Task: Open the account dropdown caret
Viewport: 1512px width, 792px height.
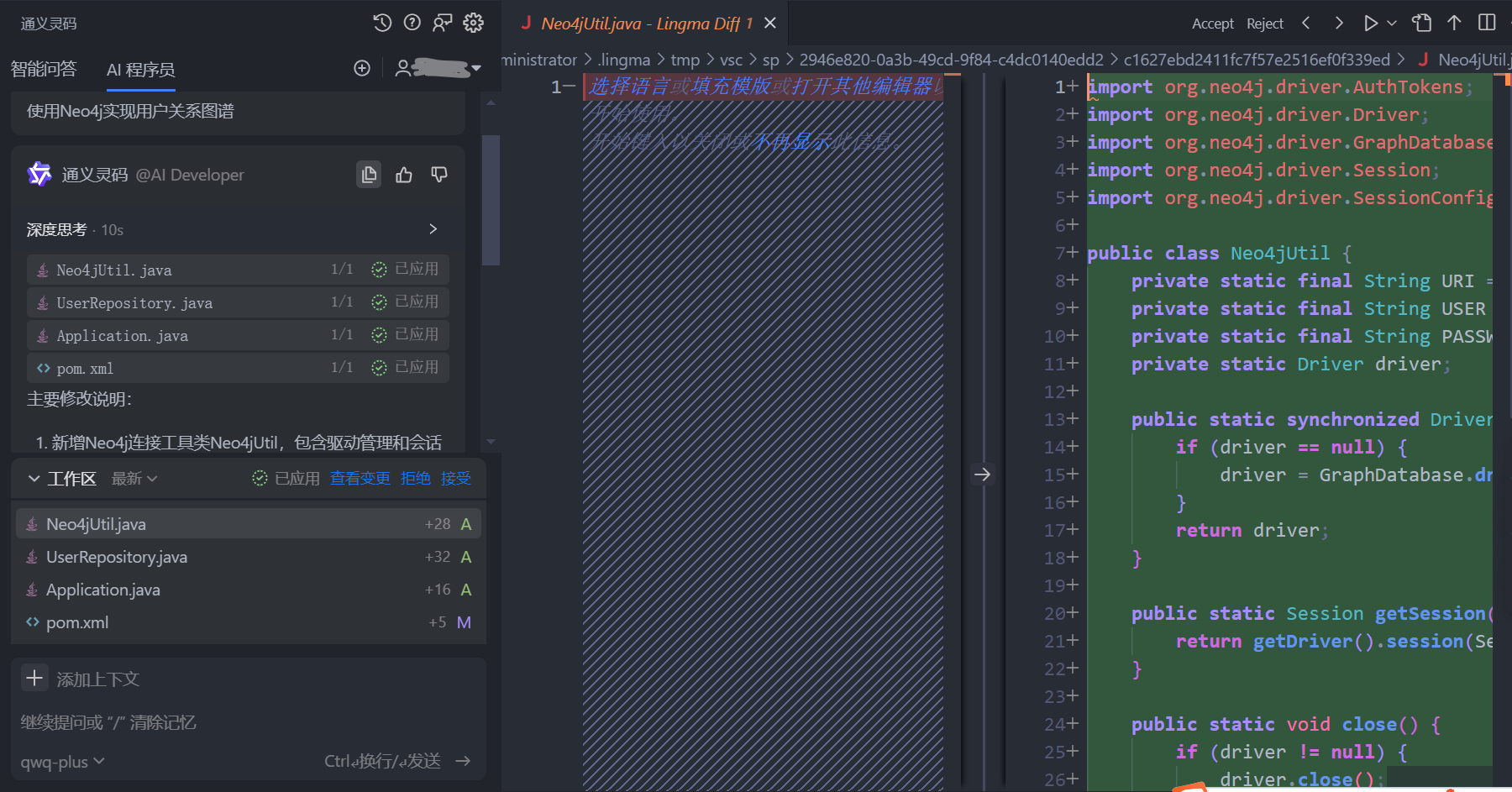Action: click(x=476, y=68)
